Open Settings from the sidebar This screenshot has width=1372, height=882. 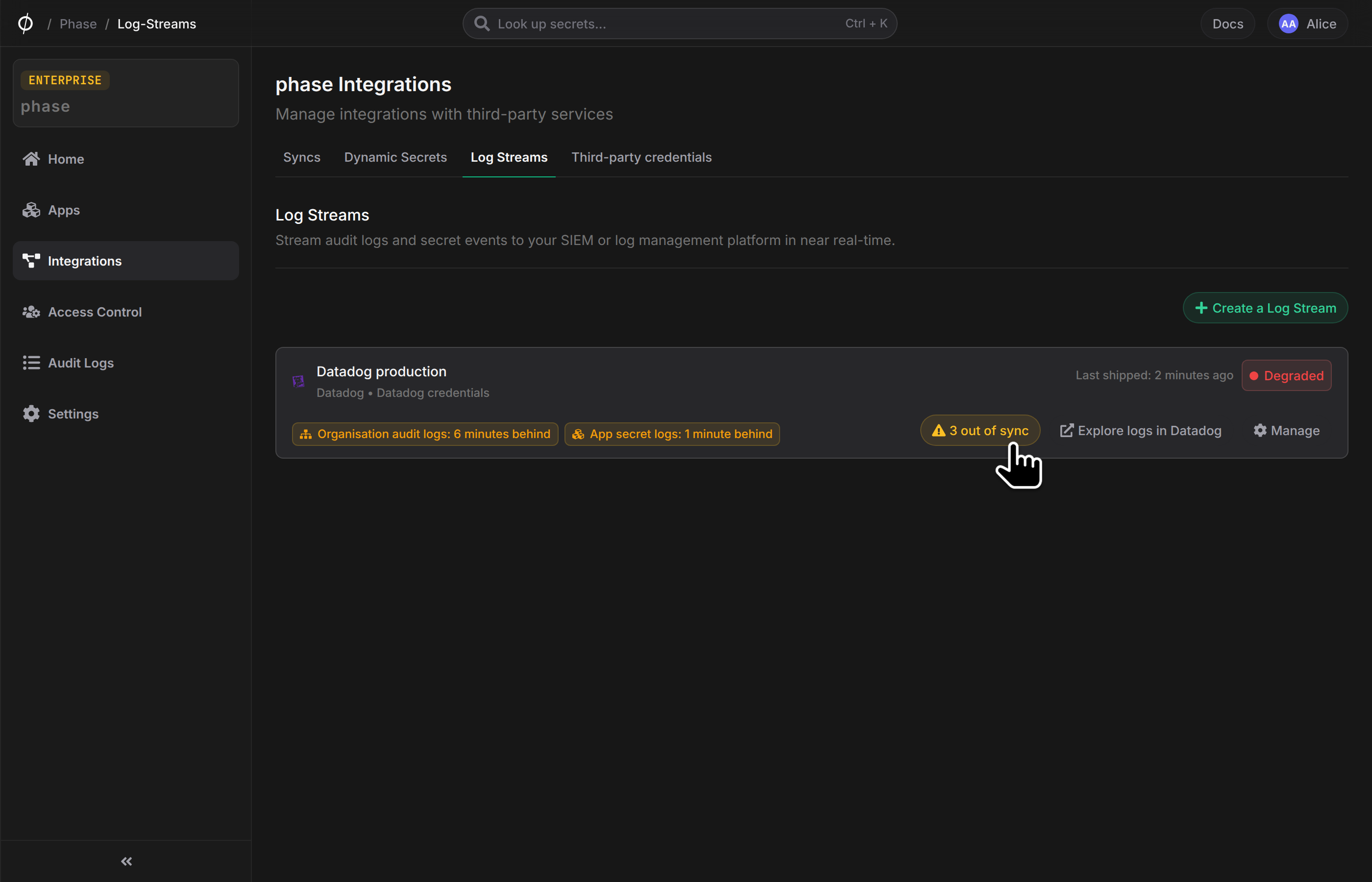(x=125, y=414)
